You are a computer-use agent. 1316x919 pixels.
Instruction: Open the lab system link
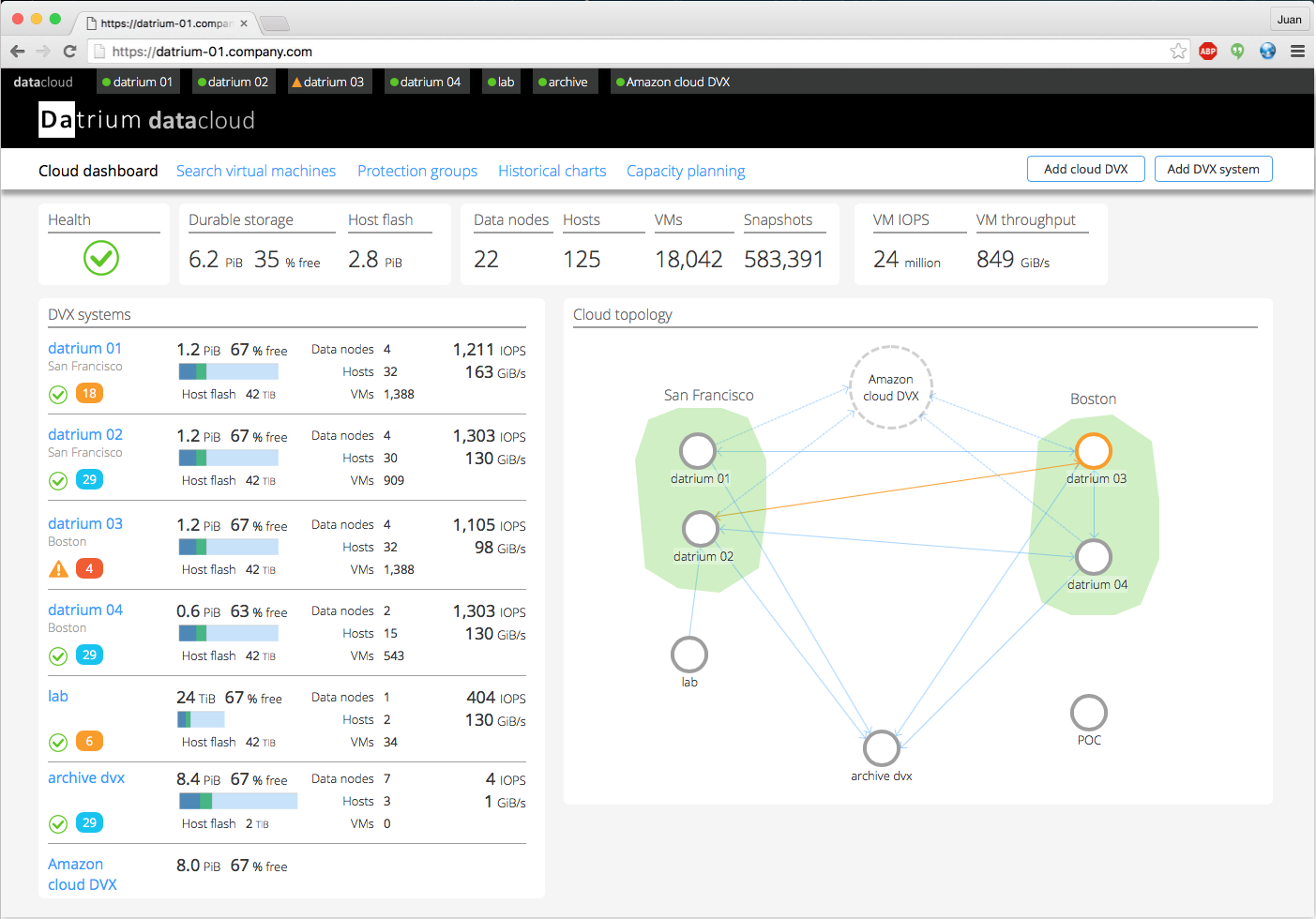tap(58, 696)
